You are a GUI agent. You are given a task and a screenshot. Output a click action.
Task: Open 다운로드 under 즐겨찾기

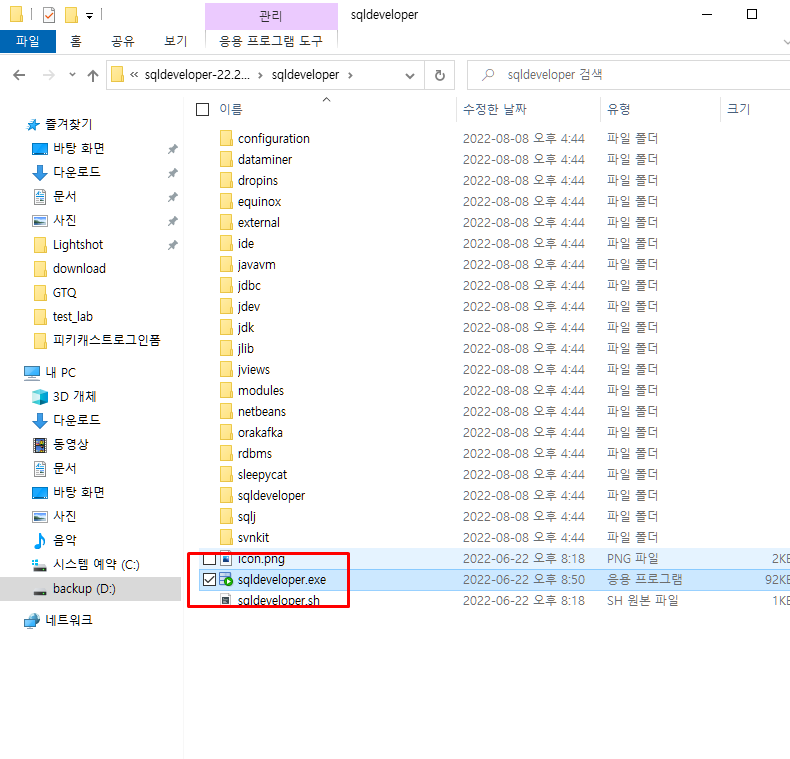[x=77, y=172]
